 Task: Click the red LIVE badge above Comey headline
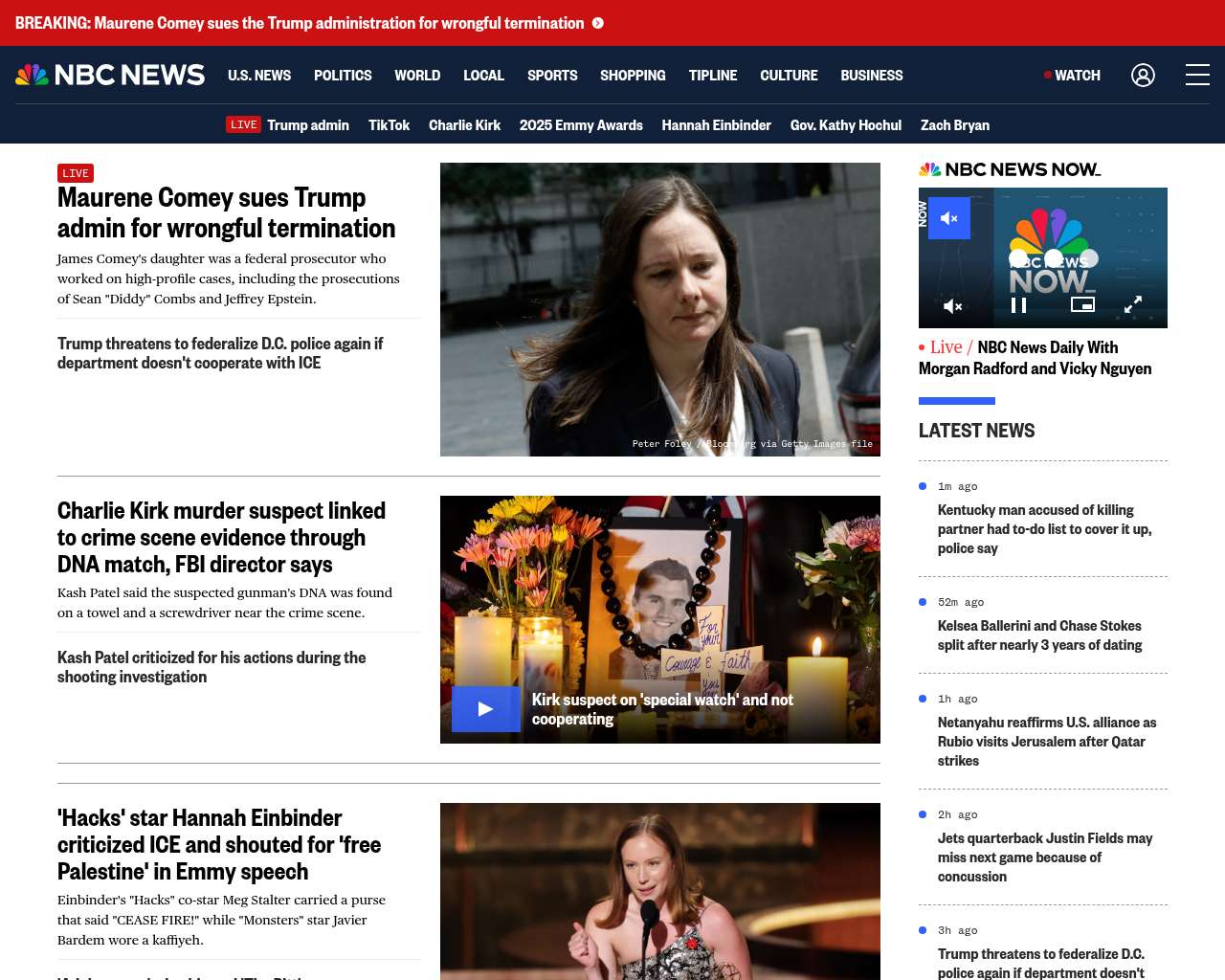click(x=76, y=173)
